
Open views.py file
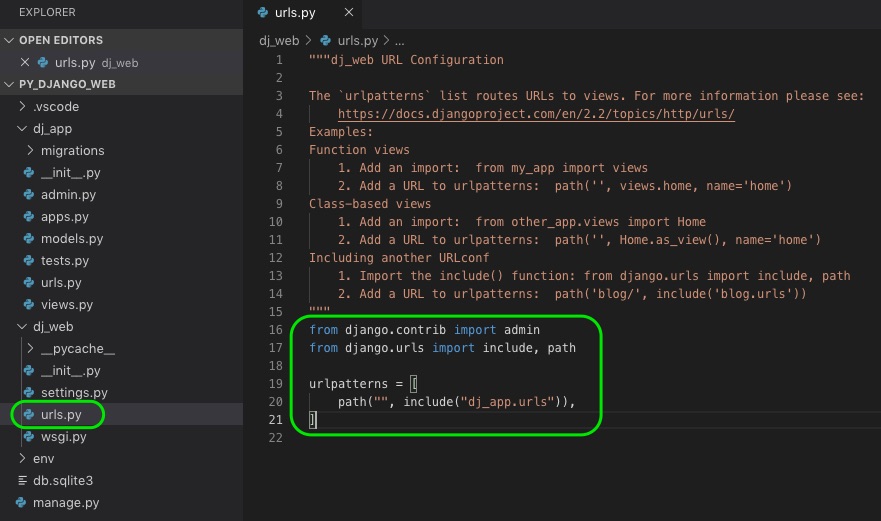tap(67, 304)
